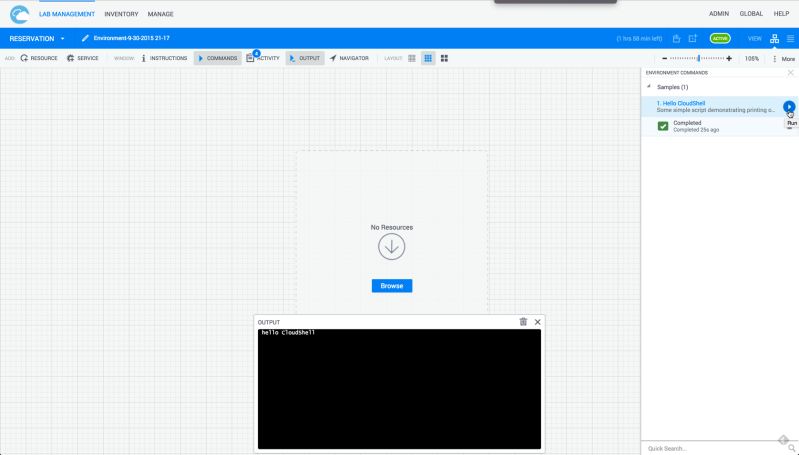
Task: Click the Quick Search magnifier icon
Action: 792,448
